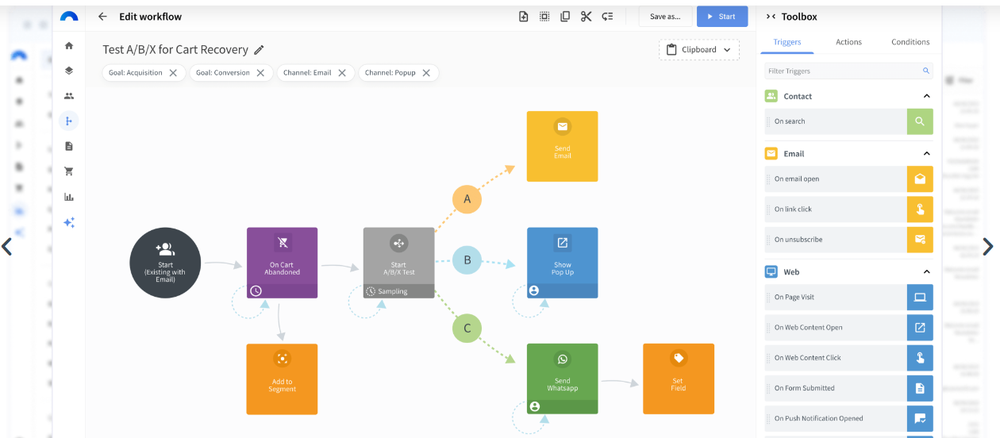Switch to the Actions tab
This screenshot has width=1000, height=438.
[x=848, y=42]
